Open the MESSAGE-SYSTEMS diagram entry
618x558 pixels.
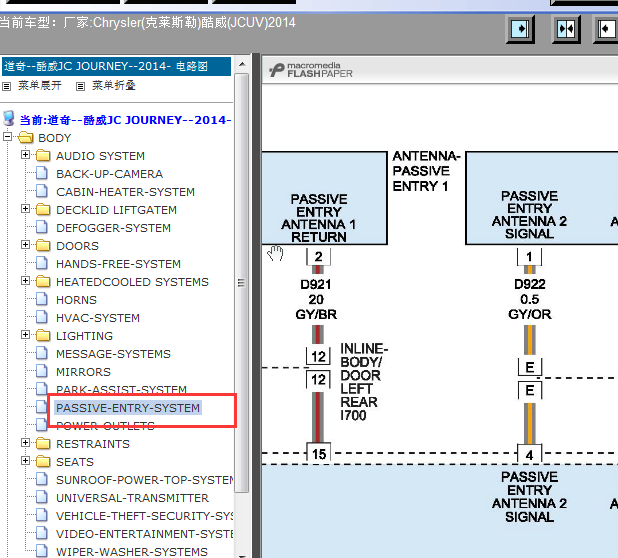(113, 354)
